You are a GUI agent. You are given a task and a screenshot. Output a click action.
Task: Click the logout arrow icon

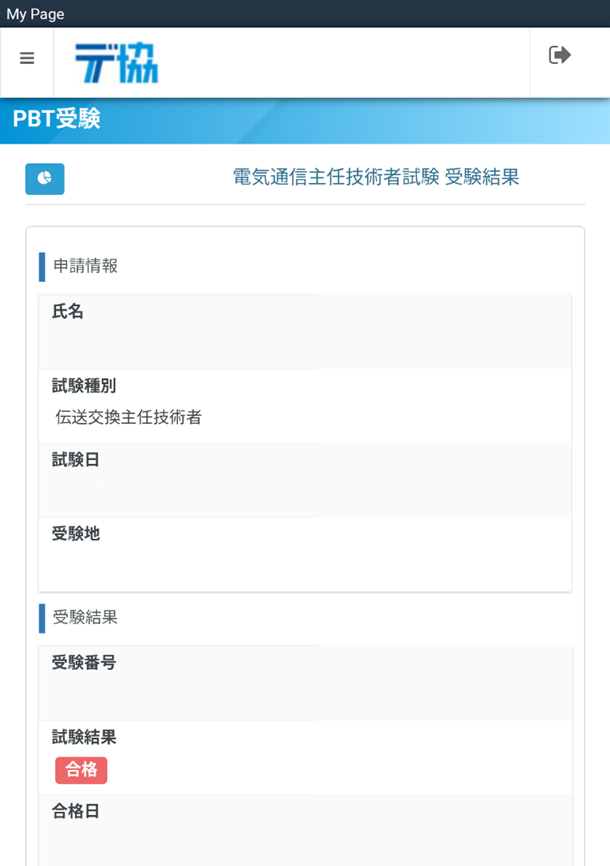point(560,56)
